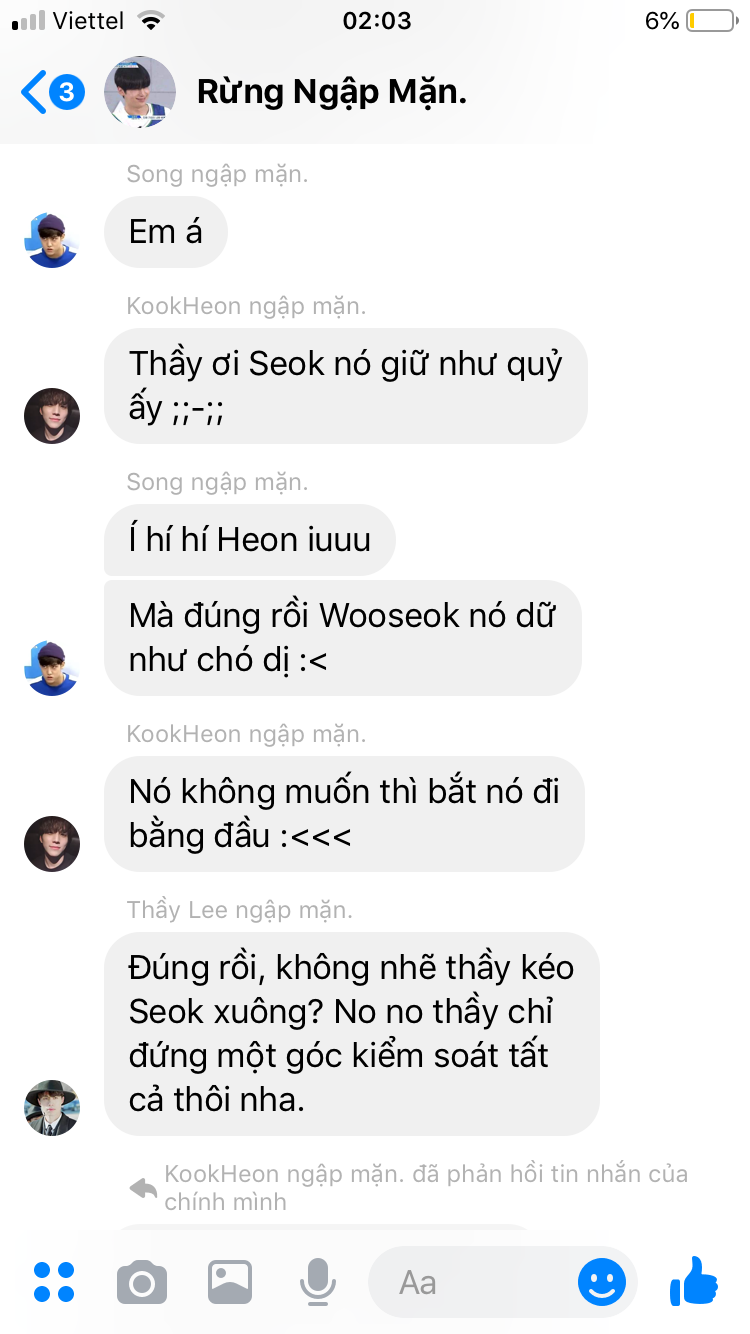The image size is (750, 1334).
Task: Tap the group chat avatar in header
Action: [140, 92]
